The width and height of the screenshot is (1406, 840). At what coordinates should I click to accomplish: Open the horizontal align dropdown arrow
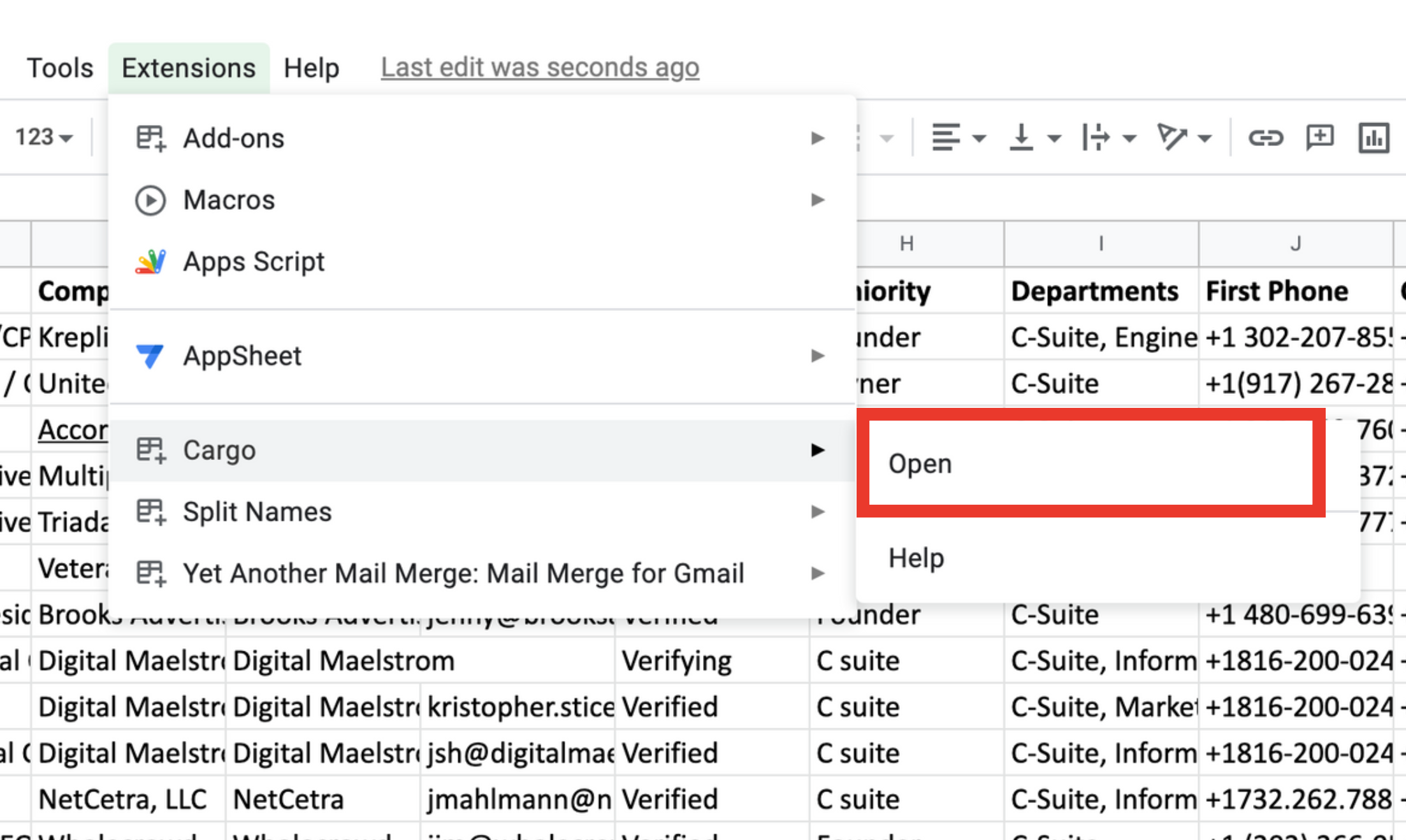(x=980, y=138)
